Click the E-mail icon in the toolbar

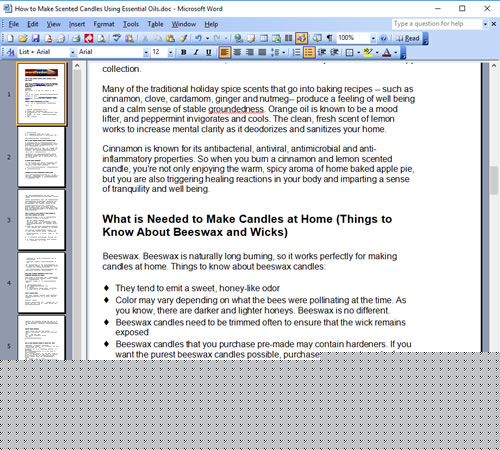click(x=61, y=38)
